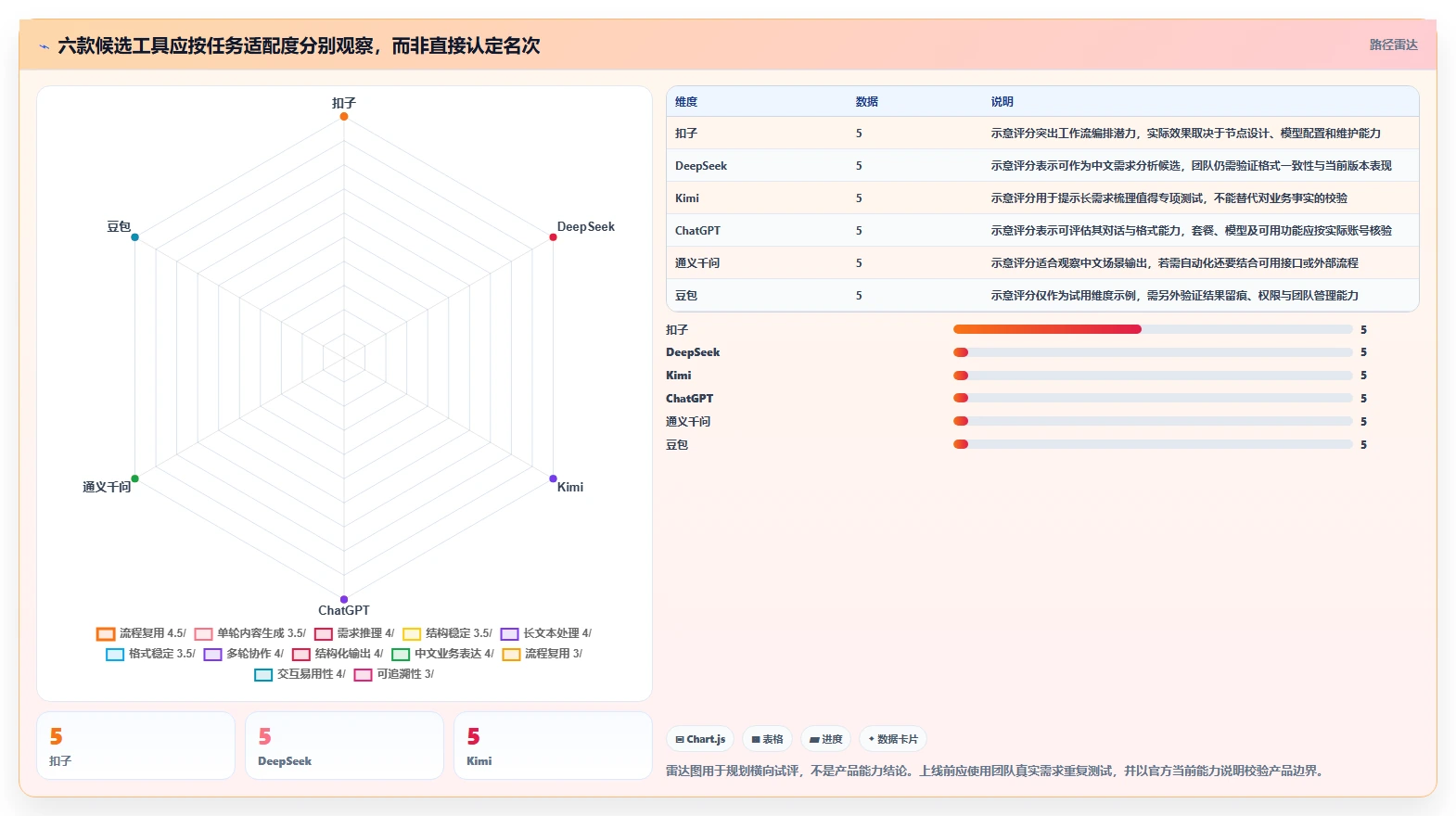Click the 豆包 progress bar
The image size is (1456, 816).
point(1153,444)
